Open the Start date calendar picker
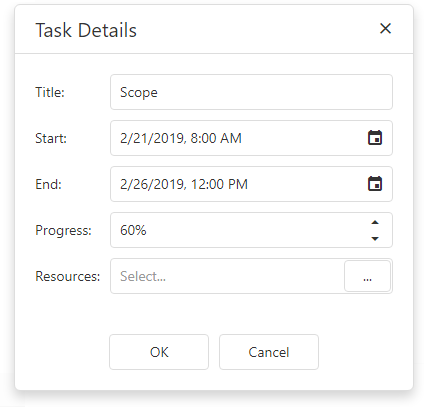Image resolution: width=424 pixels, height=407 pixels. 375,138
